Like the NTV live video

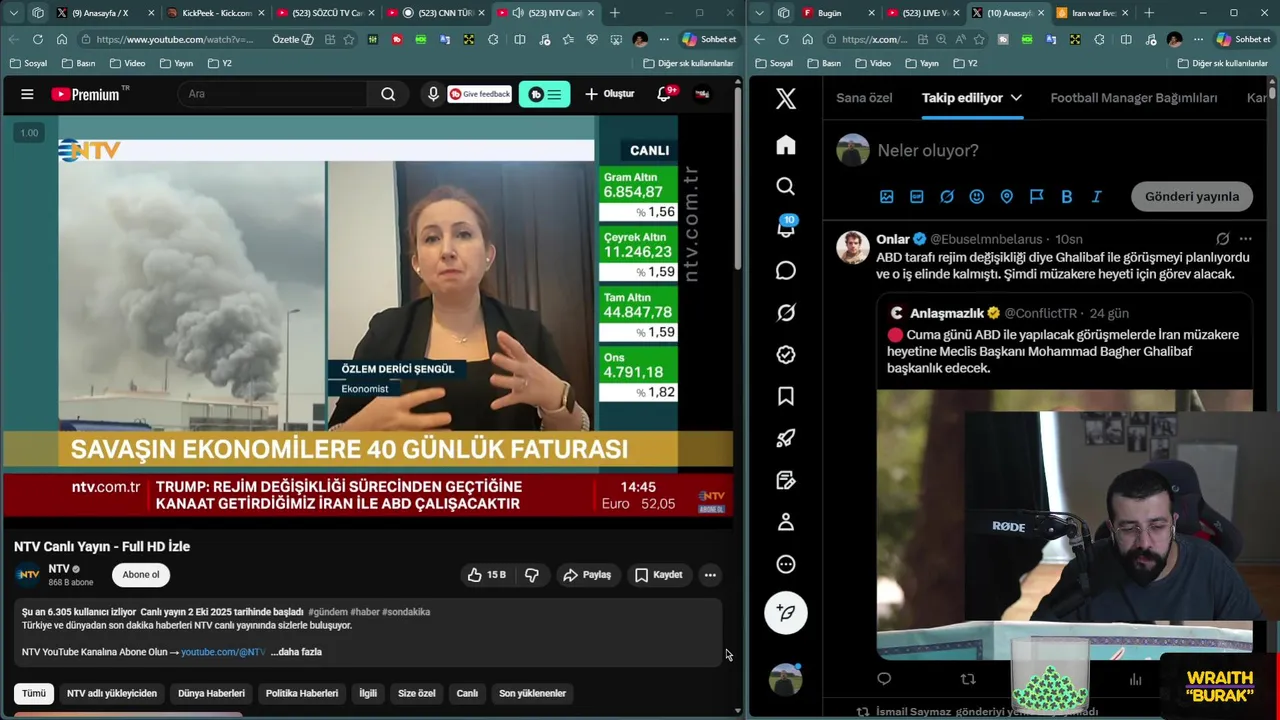pos(487,575)
